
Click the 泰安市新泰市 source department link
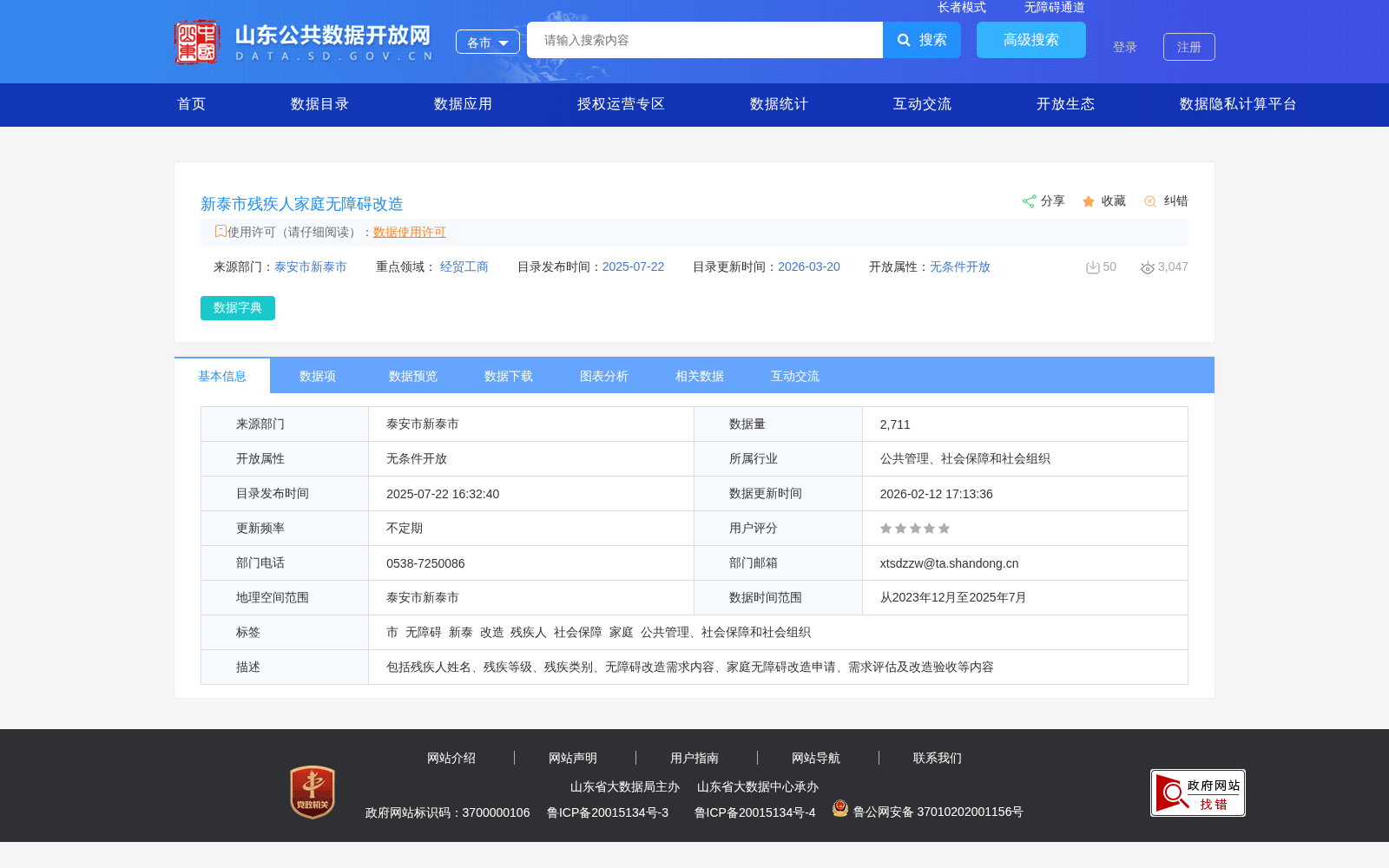click(x=311, y=266)
